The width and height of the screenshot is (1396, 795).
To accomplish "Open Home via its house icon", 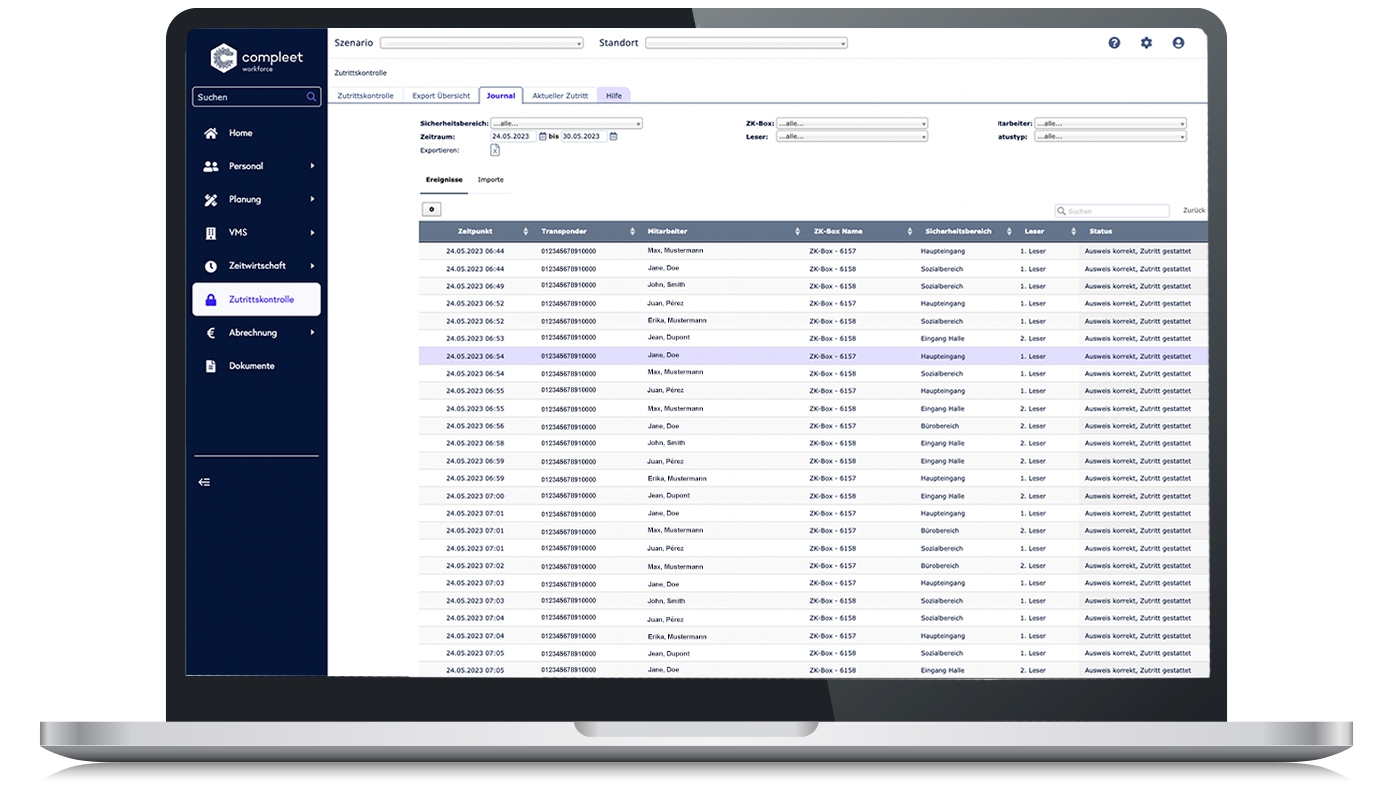I will pyautogui.click(x=210, y=133).
